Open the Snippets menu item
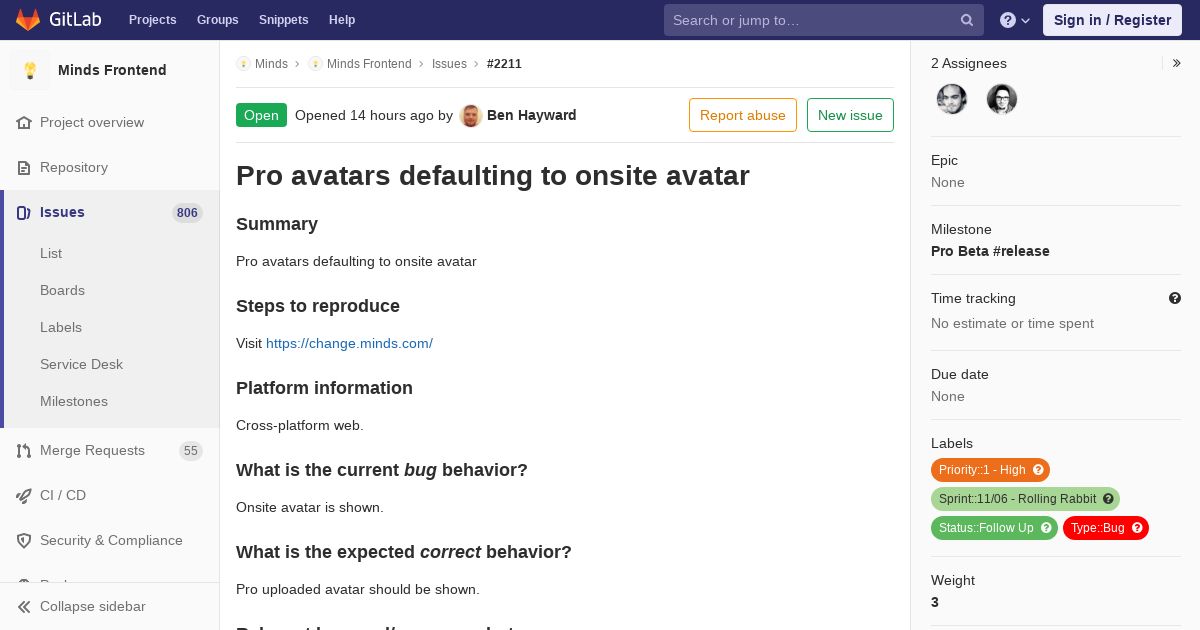The image size is (1200, 630). pos(283,20)
